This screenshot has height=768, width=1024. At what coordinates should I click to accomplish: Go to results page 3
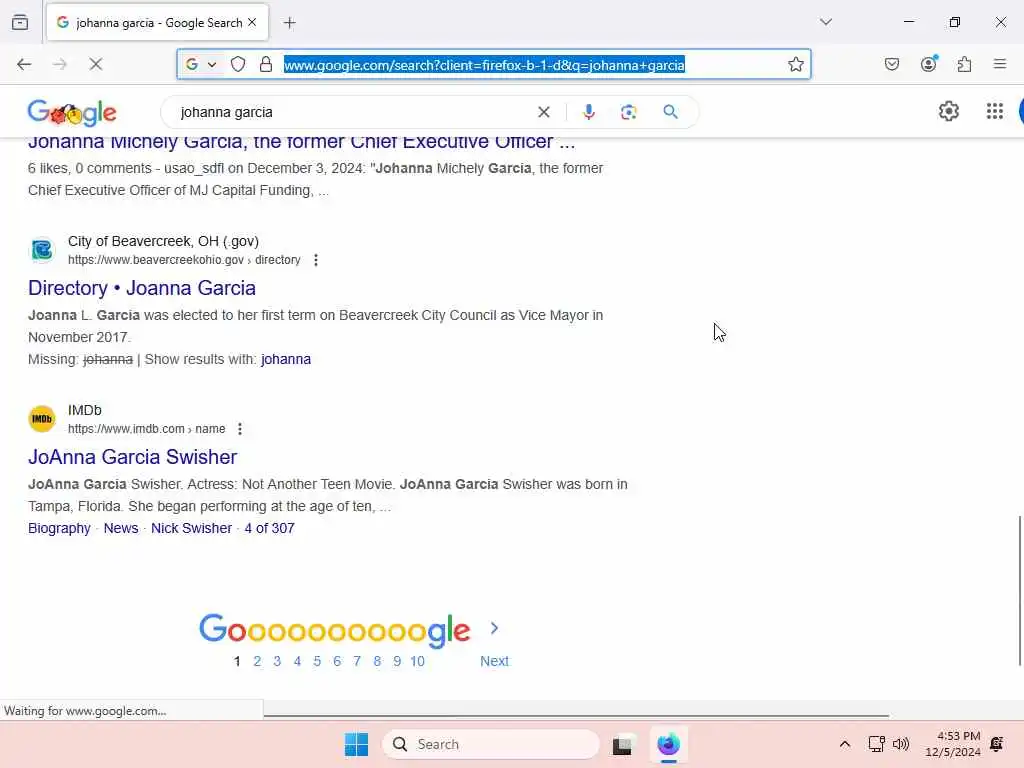click(277, 662)
